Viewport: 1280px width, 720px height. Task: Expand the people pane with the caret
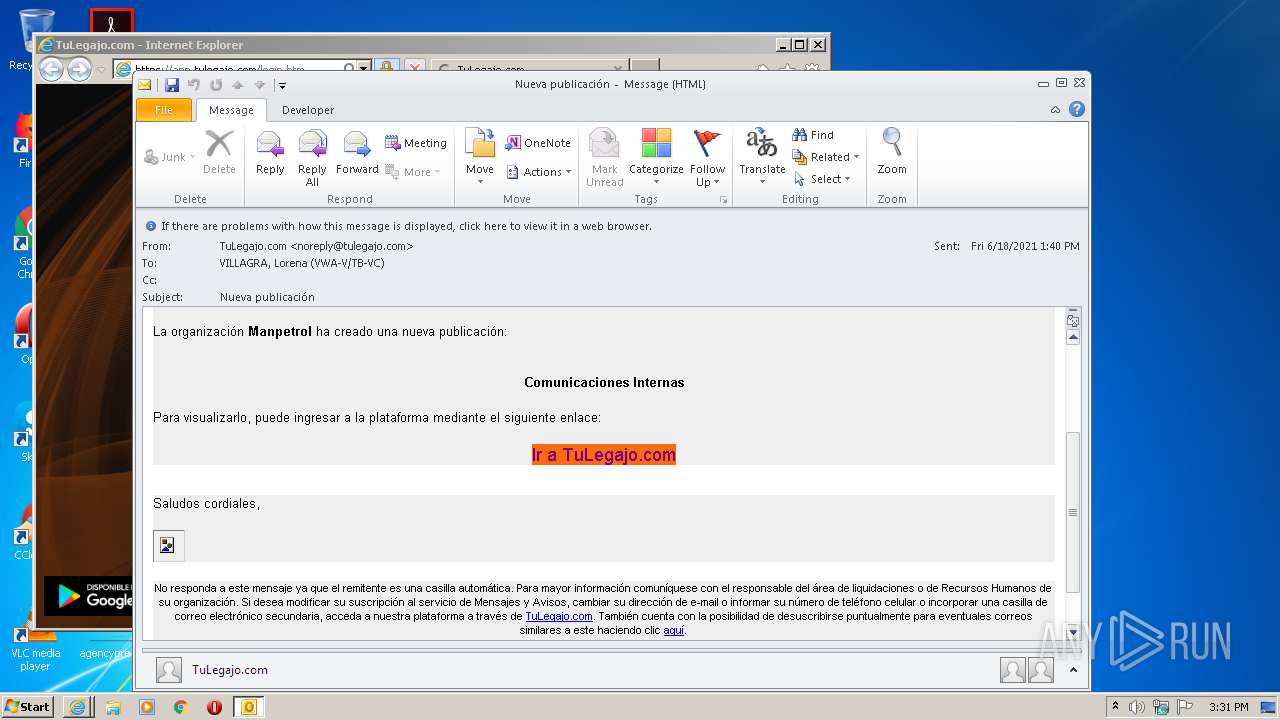click(x=1073, y=670)
